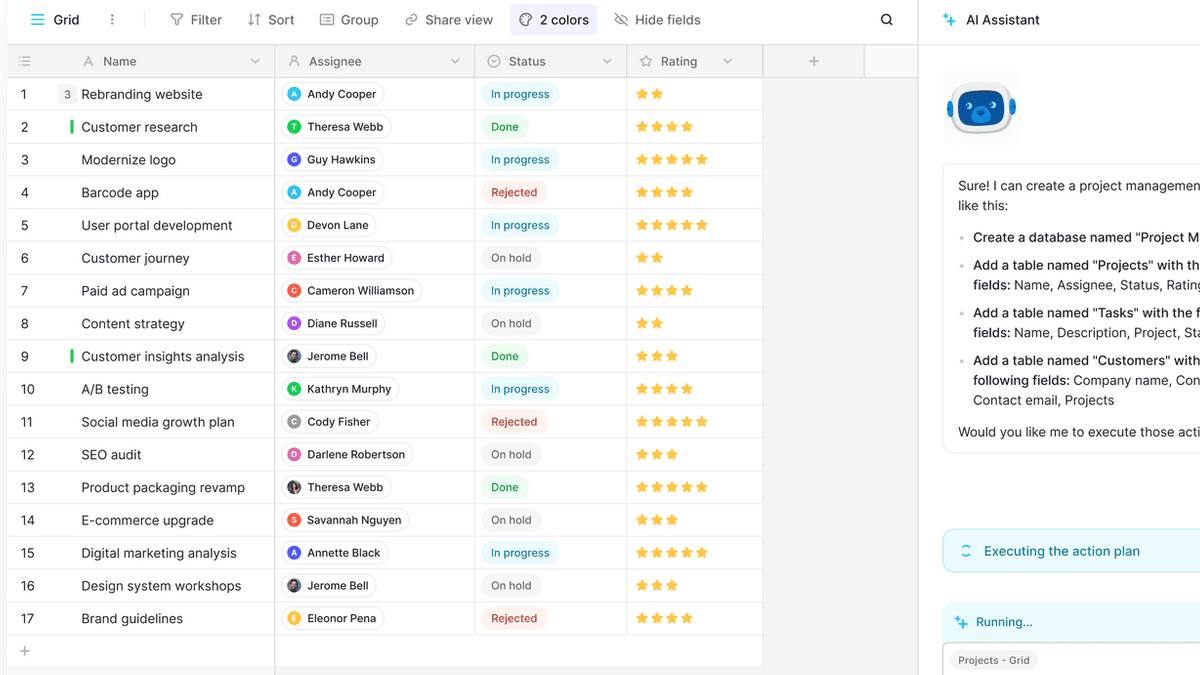Expand the Name column dropdown arrow

[255, 61]
